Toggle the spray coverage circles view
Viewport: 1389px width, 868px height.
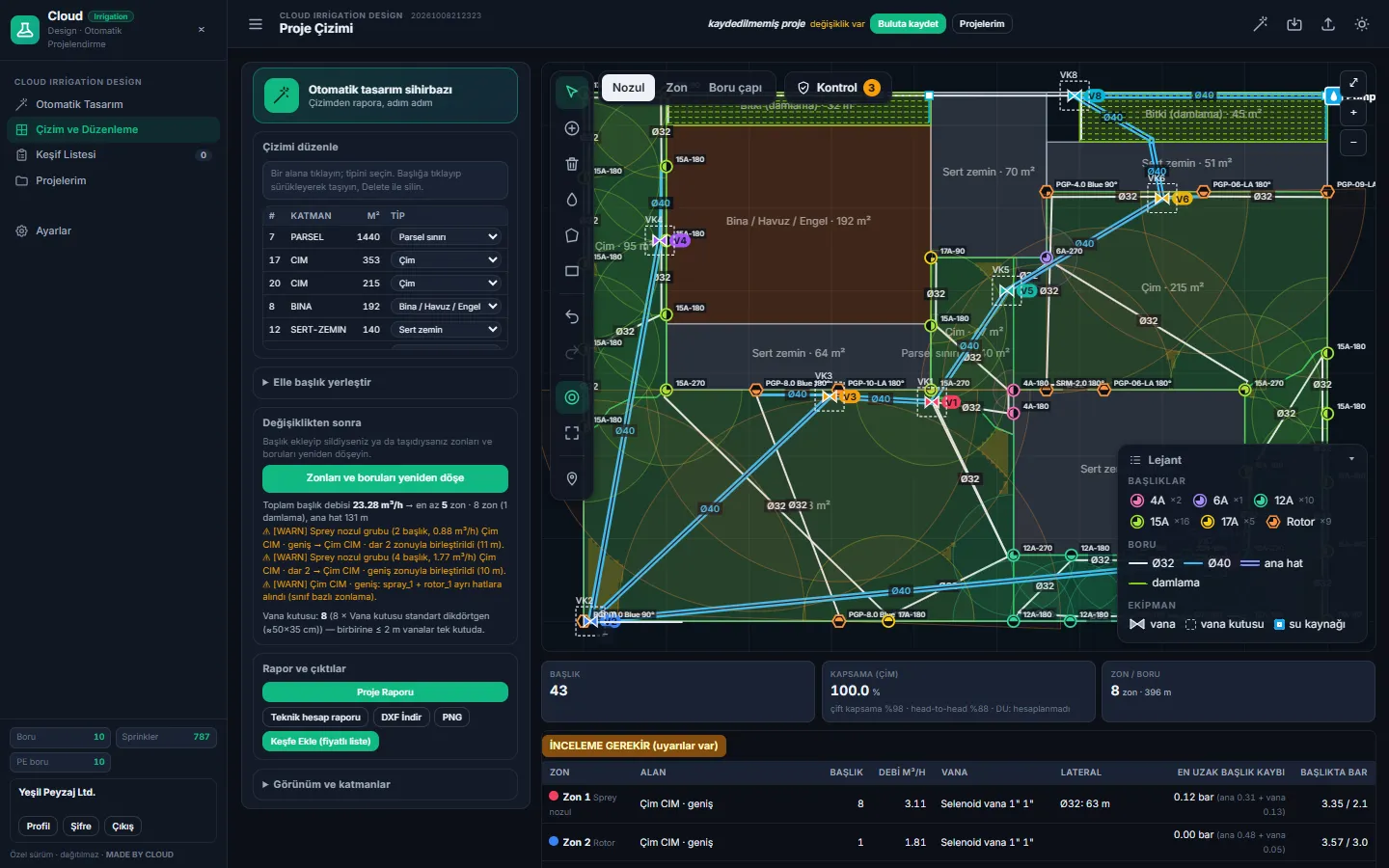(x=572, y=397)
